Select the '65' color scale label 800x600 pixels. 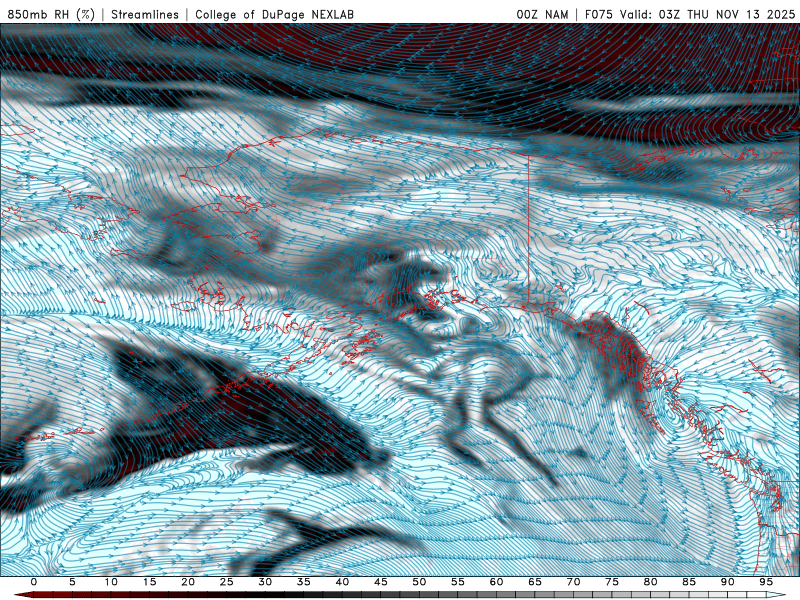[535, 582]
